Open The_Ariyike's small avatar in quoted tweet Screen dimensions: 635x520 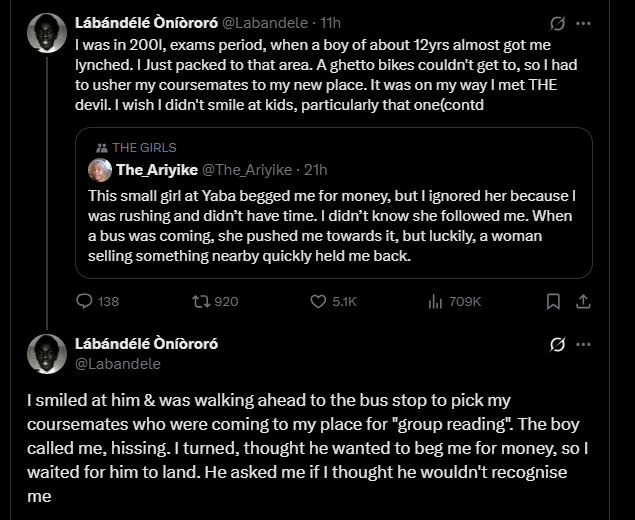(x=99, y=169)
